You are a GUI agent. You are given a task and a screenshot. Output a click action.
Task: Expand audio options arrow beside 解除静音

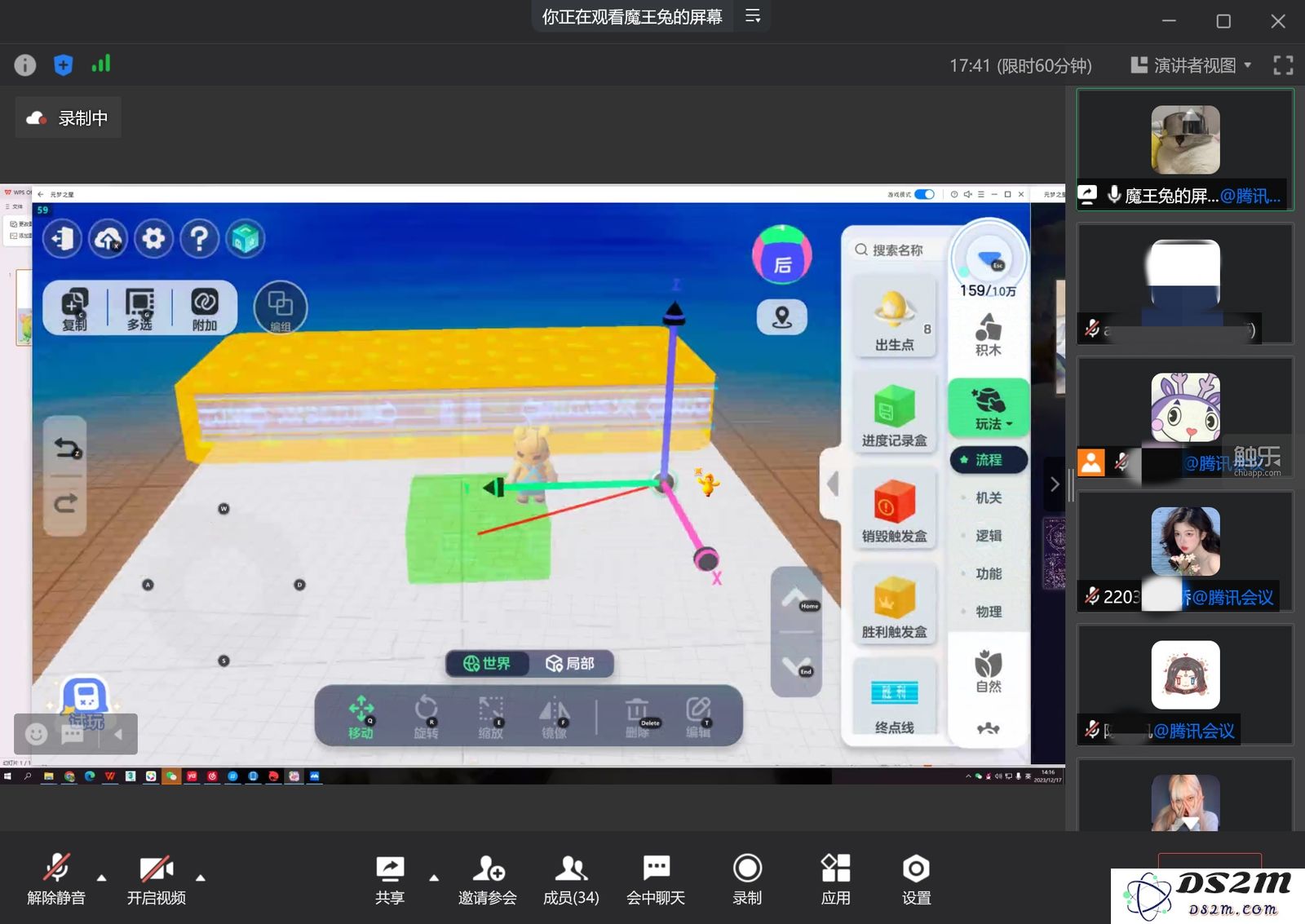(x=102, y=878)
